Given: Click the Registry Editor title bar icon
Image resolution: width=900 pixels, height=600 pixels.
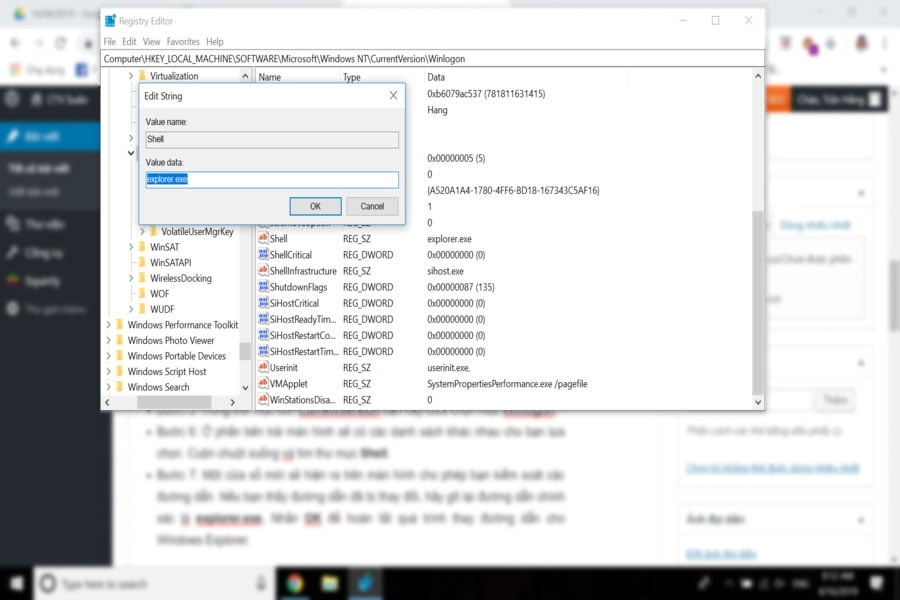Looking at the screenshot, I should point(113,21).
